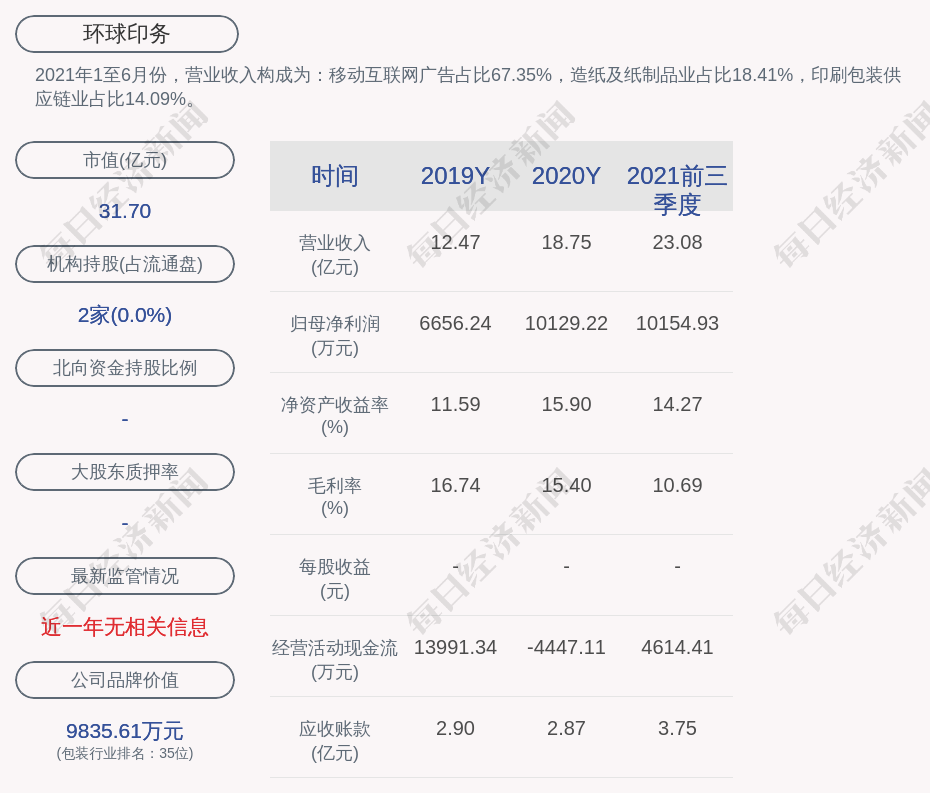The width and height of the screenshot is (930, 793).
Task: Click the market value 31.70
Action: (x=125, y=211)
